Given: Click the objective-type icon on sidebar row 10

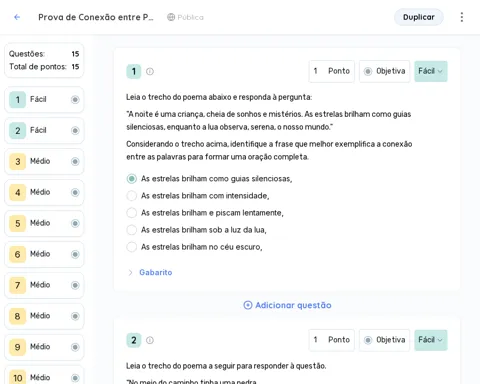Looking at the screenshot, I should [75, 378].
